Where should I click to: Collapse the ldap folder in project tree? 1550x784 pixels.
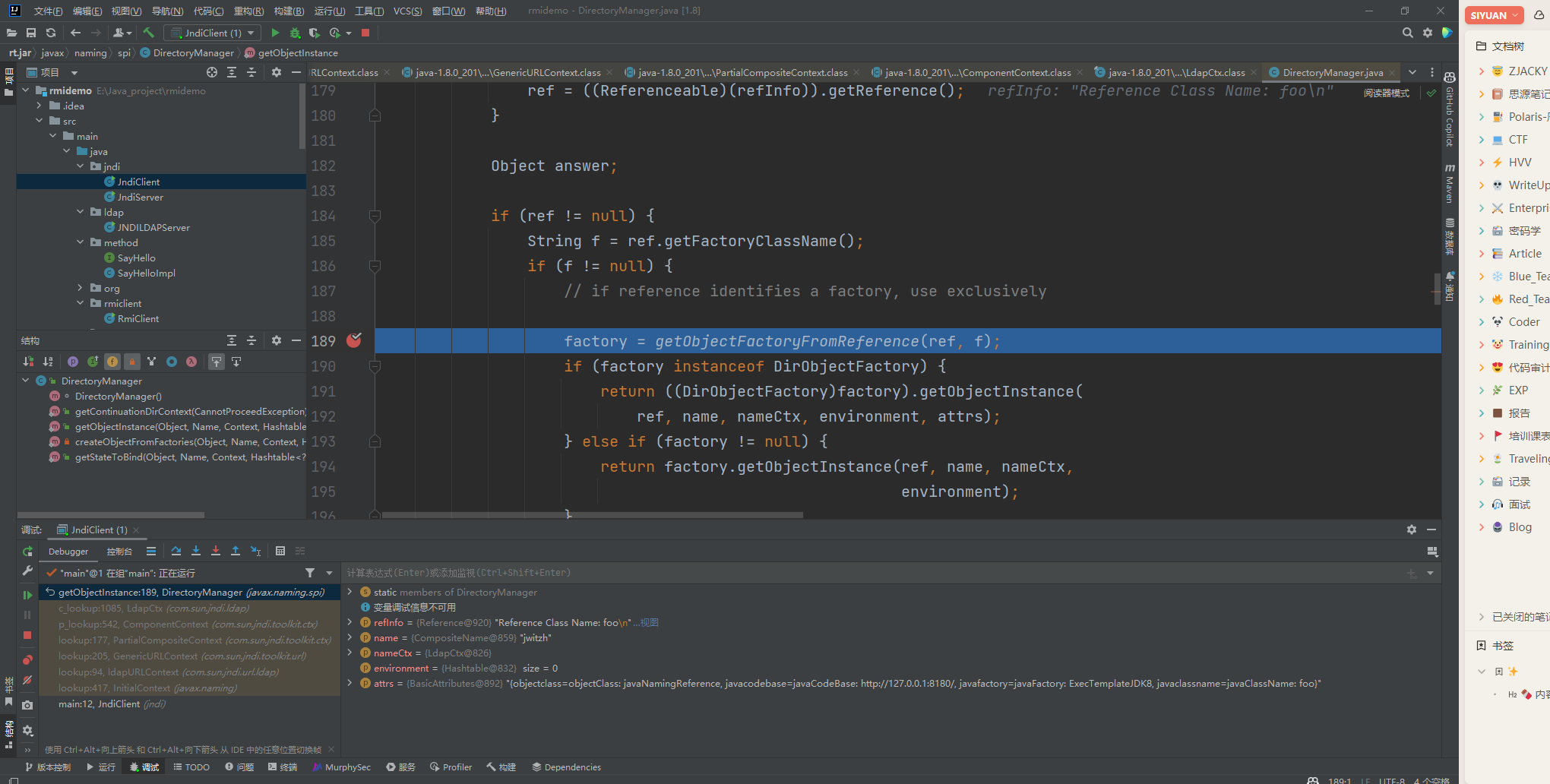pyautogui.click(x=81, y=212)
